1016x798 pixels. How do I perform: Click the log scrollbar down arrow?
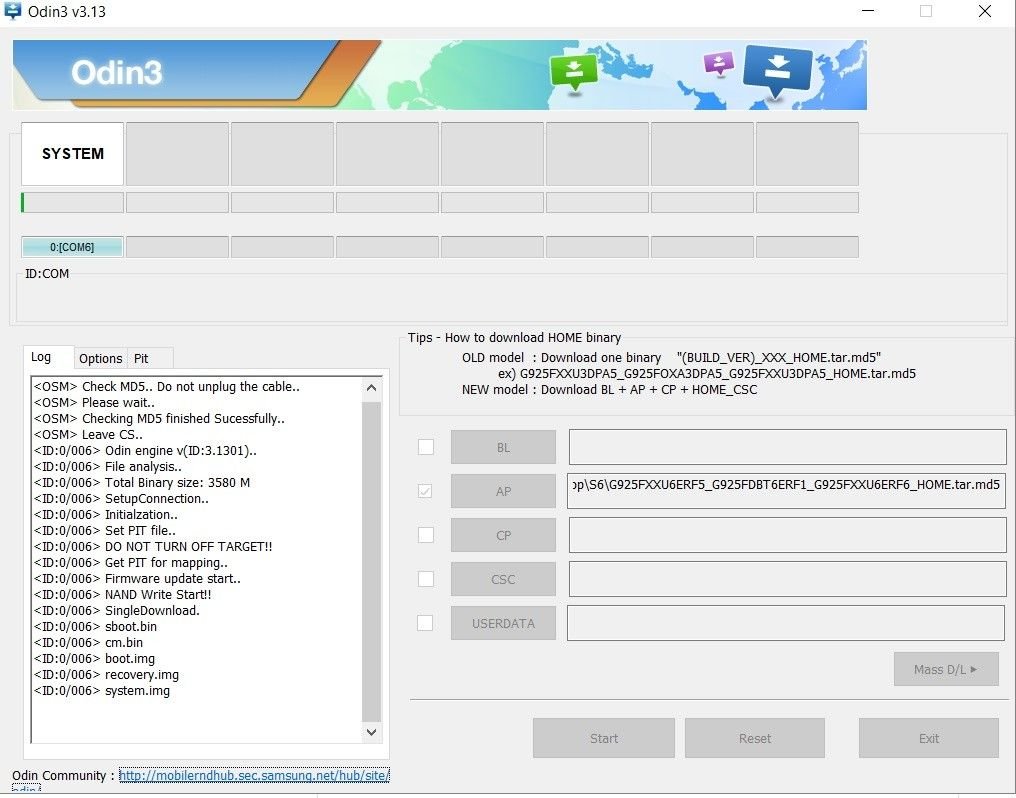pyautogui.click(x=371, y=732)
